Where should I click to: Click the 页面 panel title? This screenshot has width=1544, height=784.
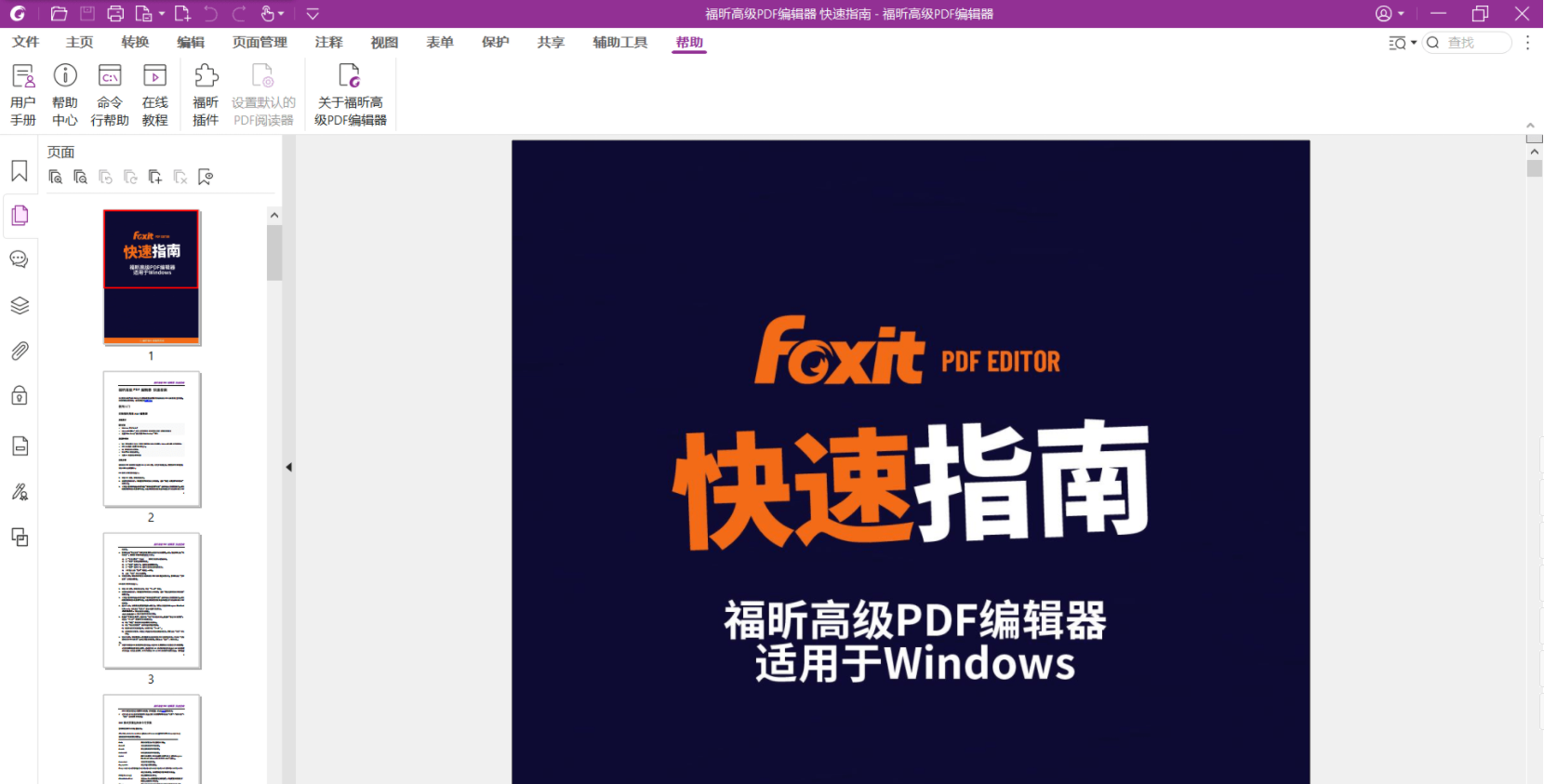coord(61,153)
